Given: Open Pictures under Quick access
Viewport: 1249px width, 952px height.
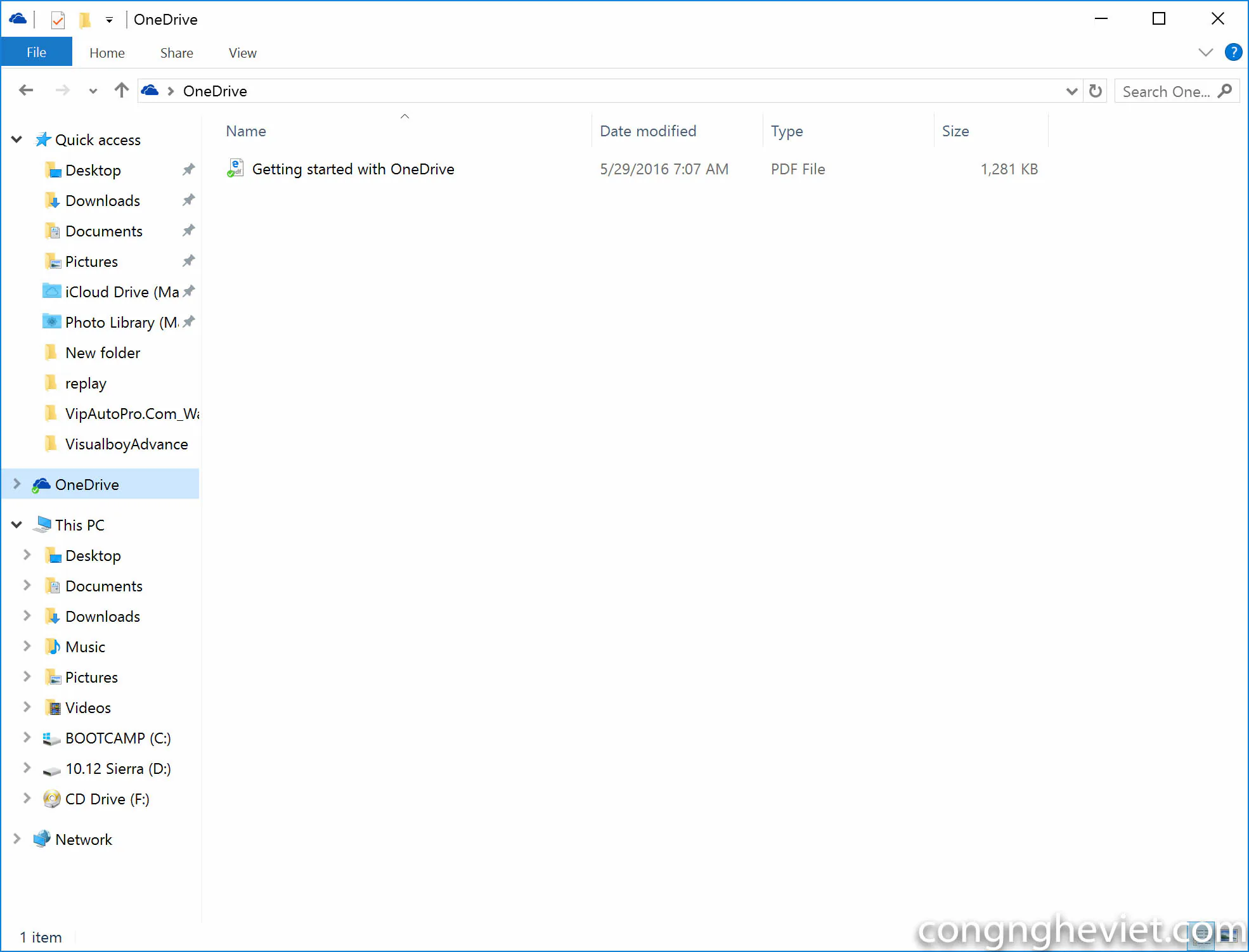Looking at the screenshot, I should pyautogui.click(x=91, y=262).
